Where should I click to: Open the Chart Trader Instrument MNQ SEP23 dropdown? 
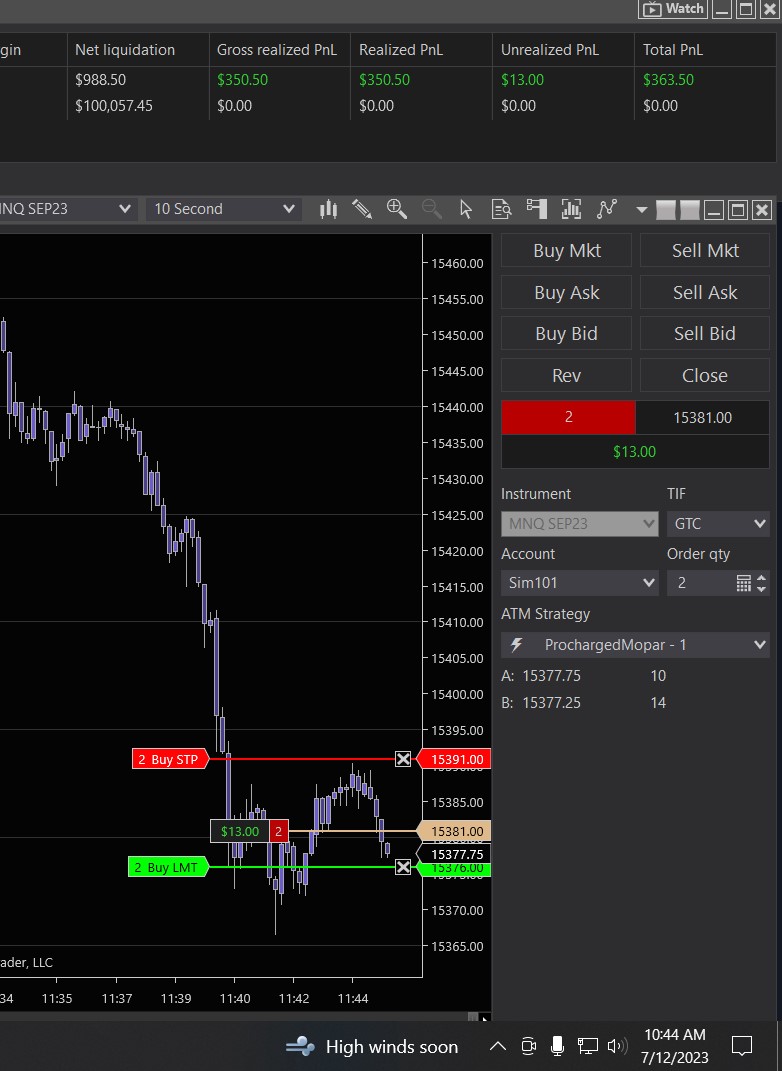tap(579, 524)
